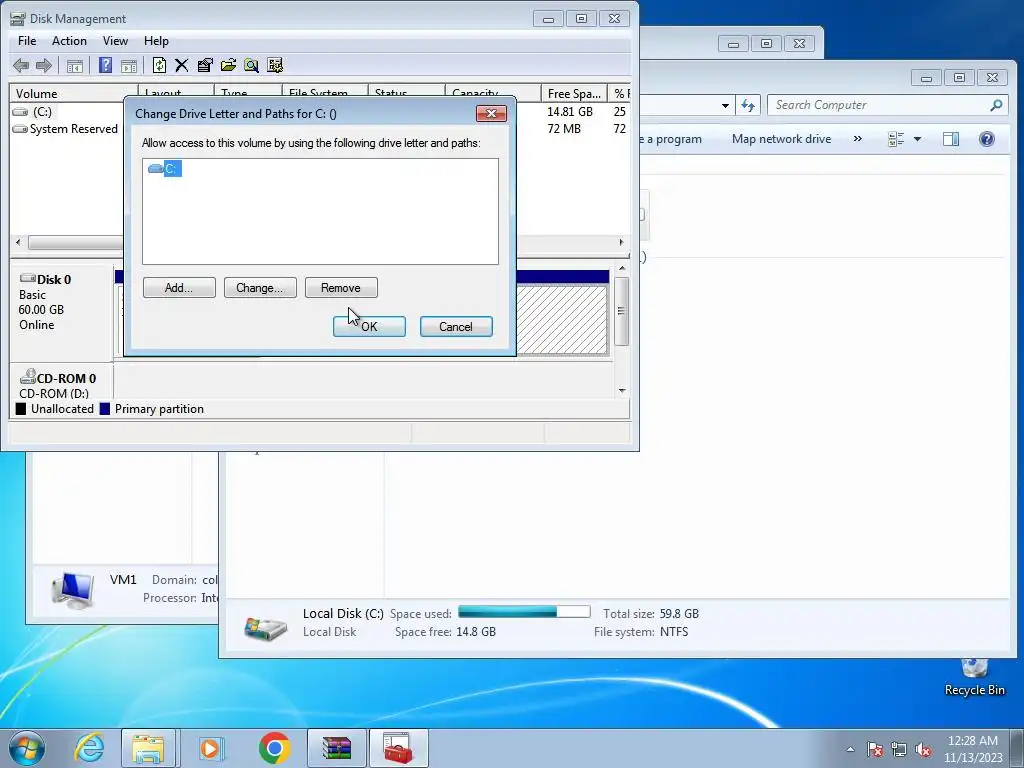1024x768 pixels.
Task: Open the Properties toolbar icon
Action: tap(205, 65)
